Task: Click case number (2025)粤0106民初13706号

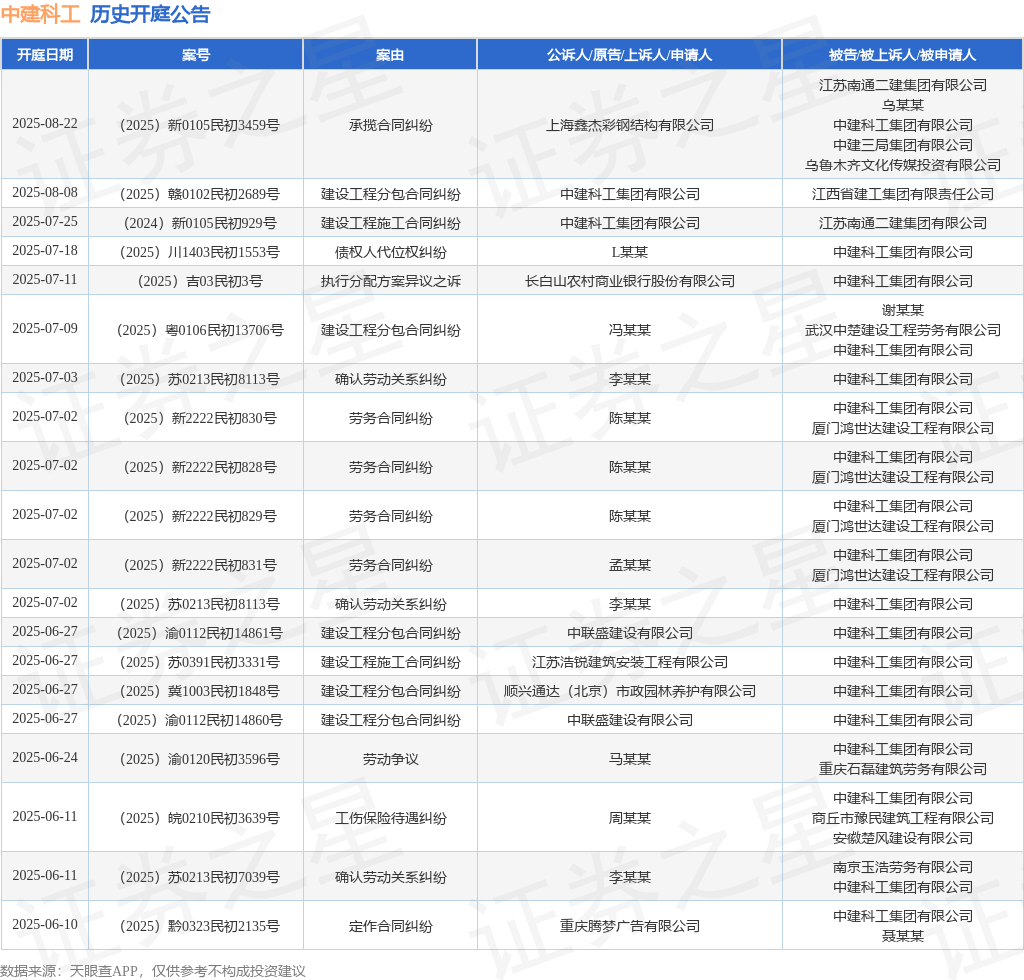Action: click(x=196, y=330)
